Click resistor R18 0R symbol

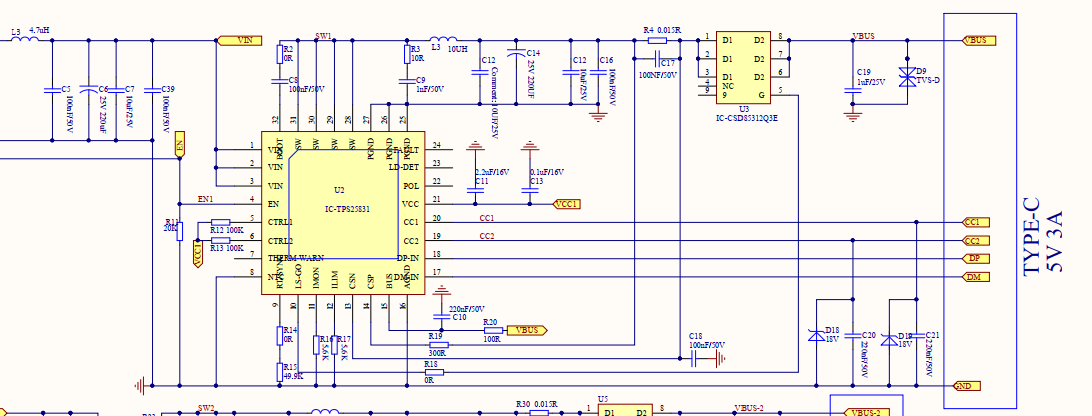[x=434, y=372]
